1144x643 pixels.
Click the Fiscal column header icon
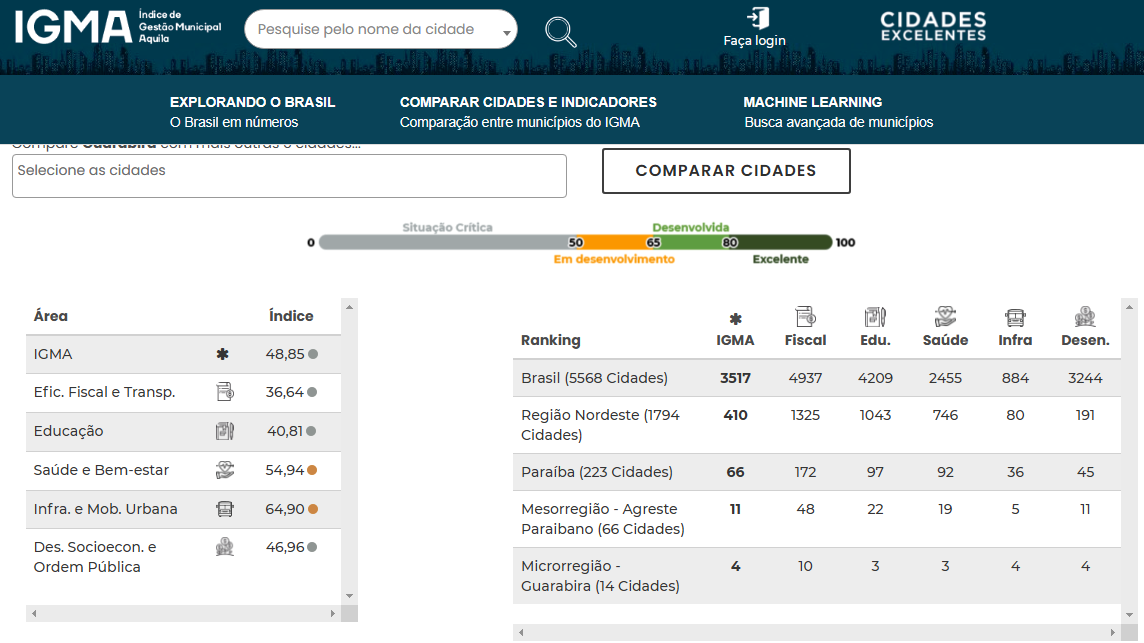click(x=805, y=317)
